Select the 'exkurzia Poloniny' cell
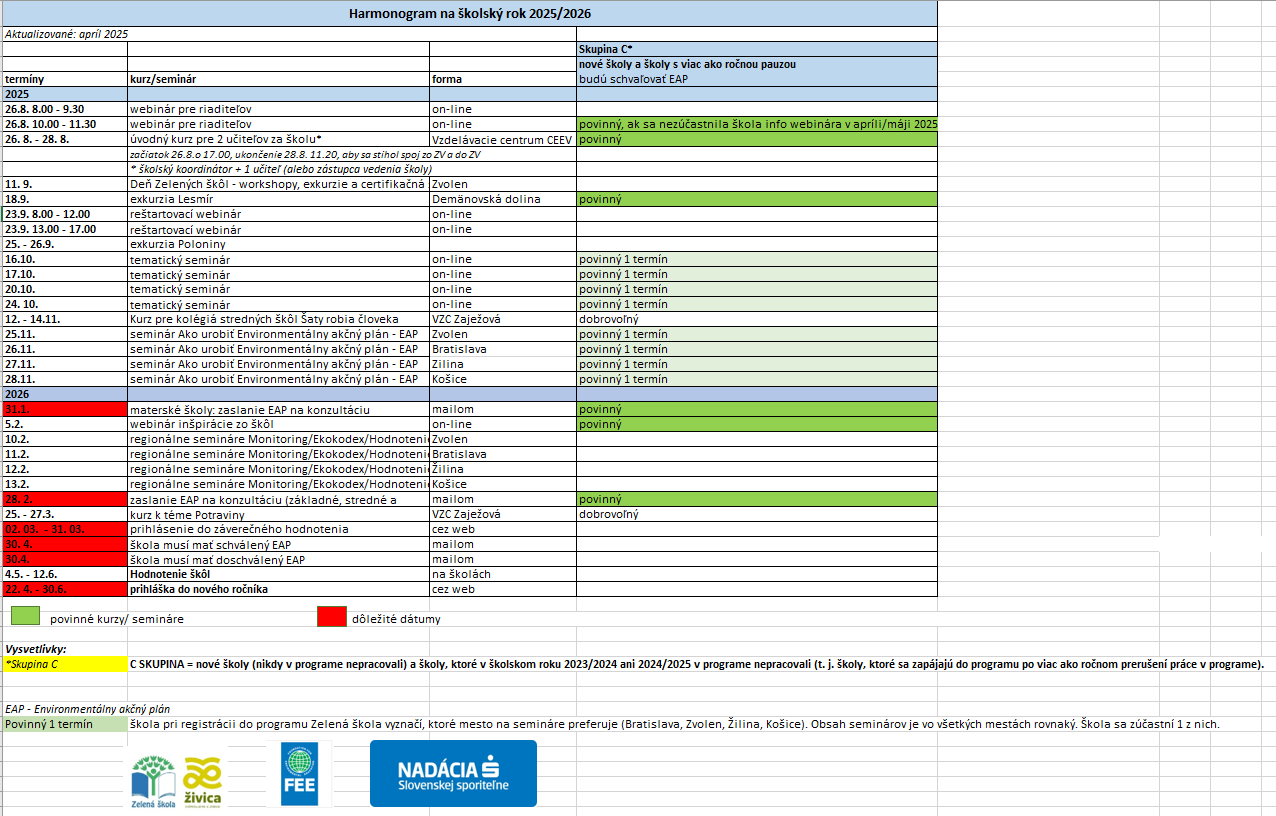The image size is (1276, 816). point(278,244)
